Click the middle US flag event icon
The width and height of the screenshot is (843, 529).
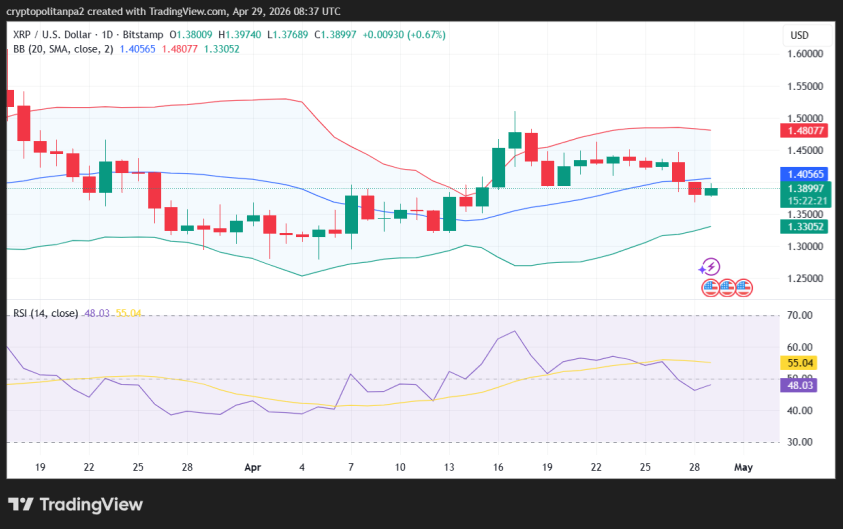[x=727, y=288]
